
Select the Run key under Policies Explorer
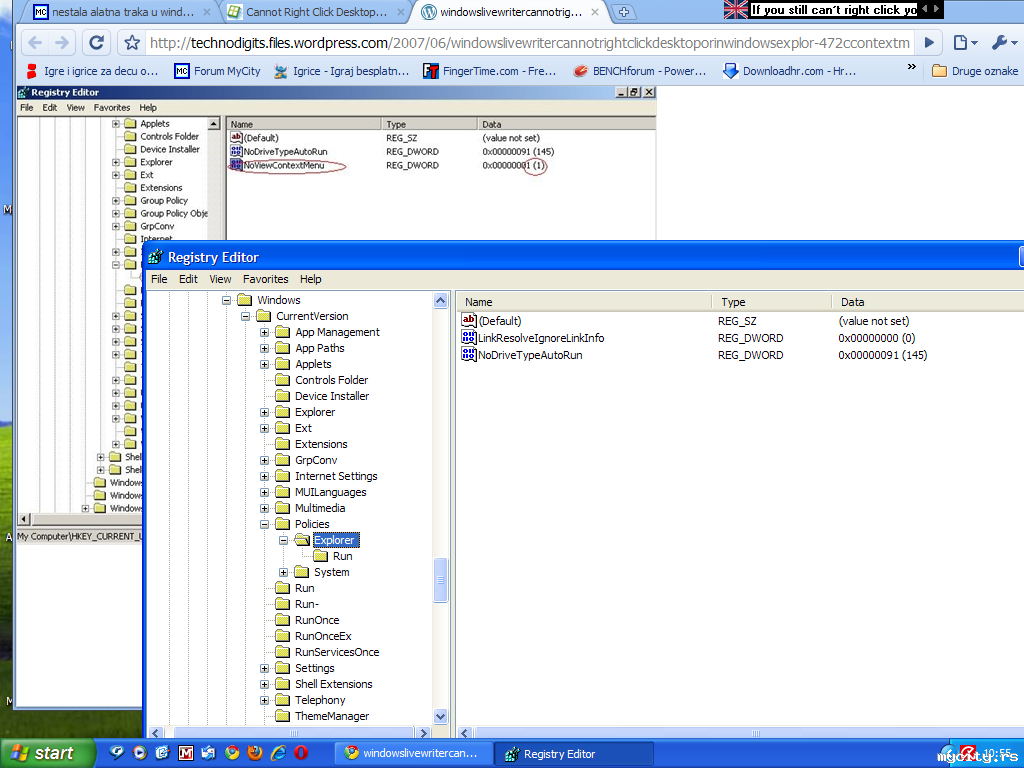coord(342,556)
